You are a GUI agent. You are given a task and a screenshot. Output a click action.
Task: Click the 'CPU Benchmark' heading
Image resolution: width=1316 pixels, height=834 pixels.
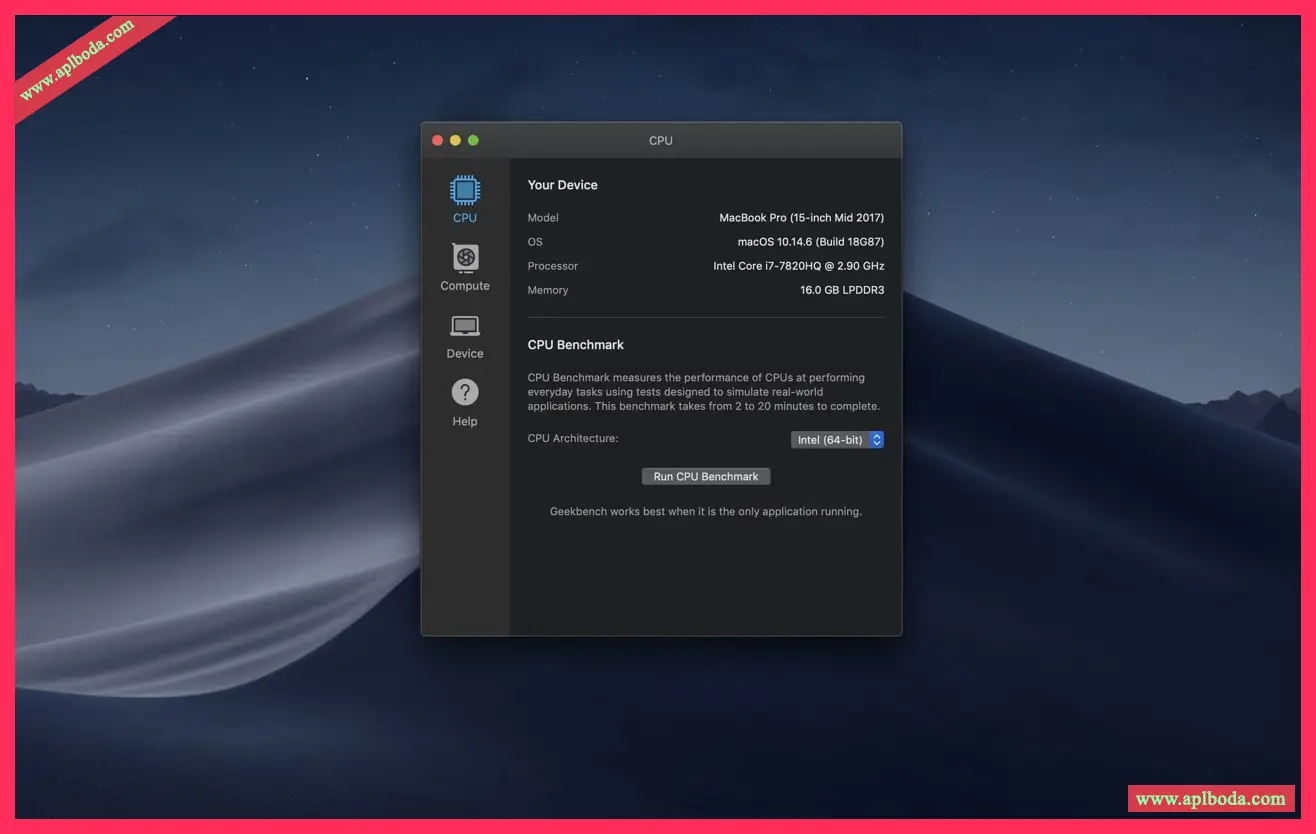tap(576, 345)
